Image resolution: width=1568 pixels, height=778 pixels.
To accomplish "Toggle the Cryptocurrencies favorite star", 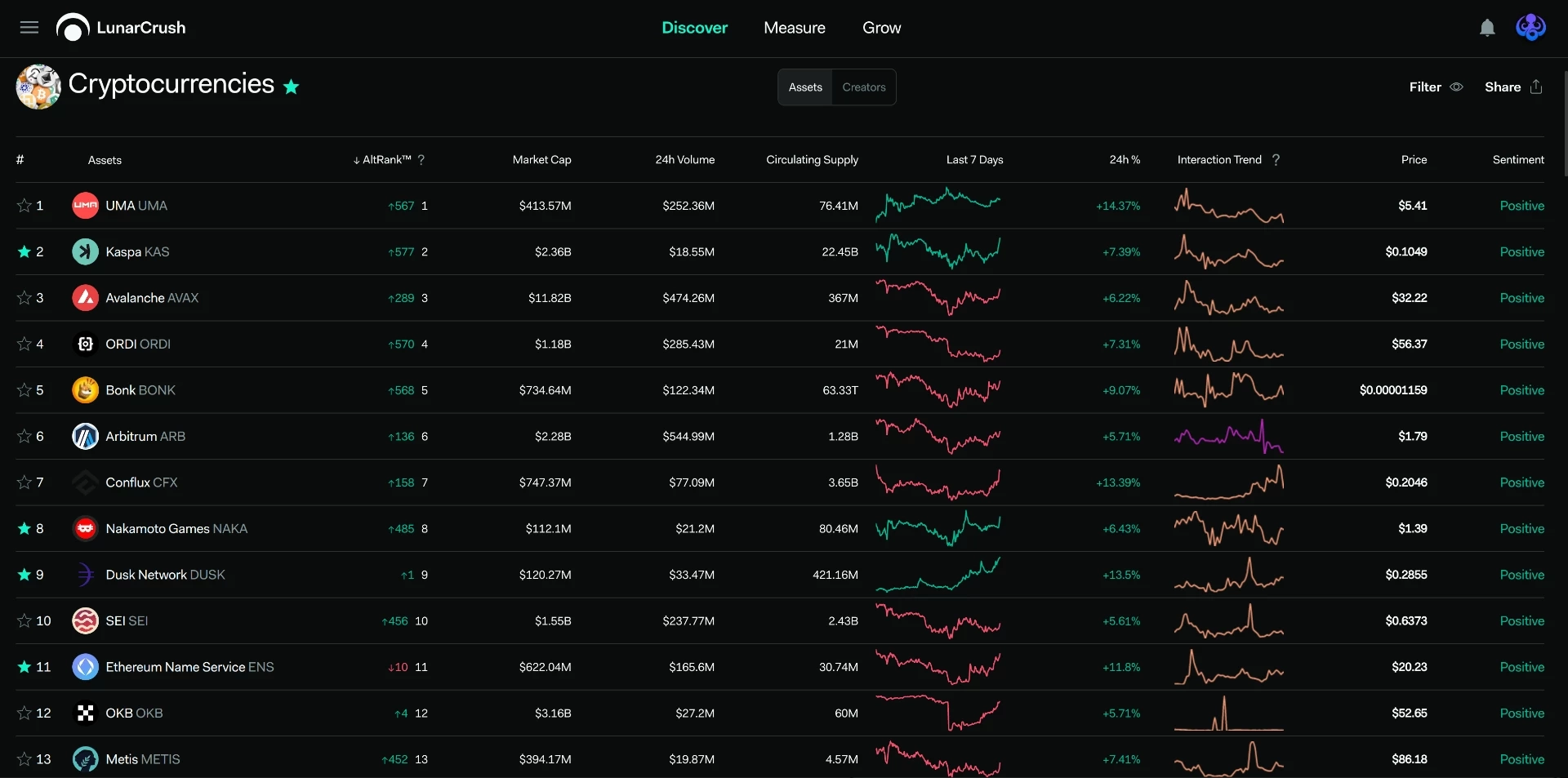I will [292, 87].
